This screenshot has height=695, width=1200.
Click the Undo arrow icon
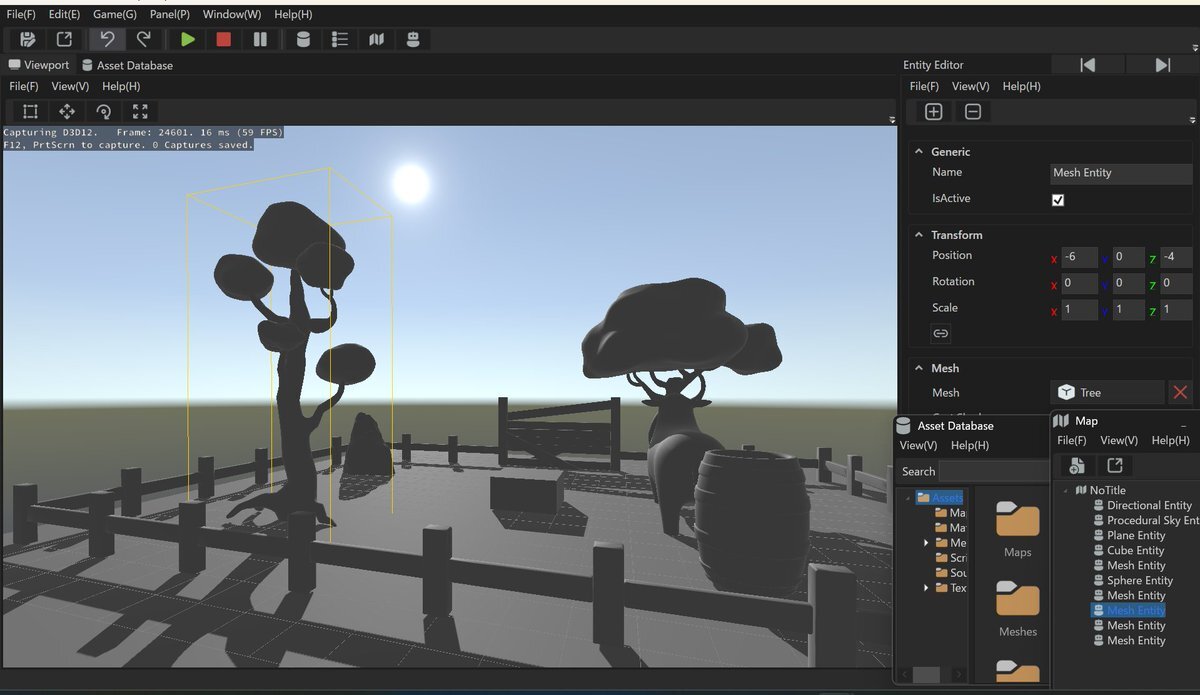(107, 39)
